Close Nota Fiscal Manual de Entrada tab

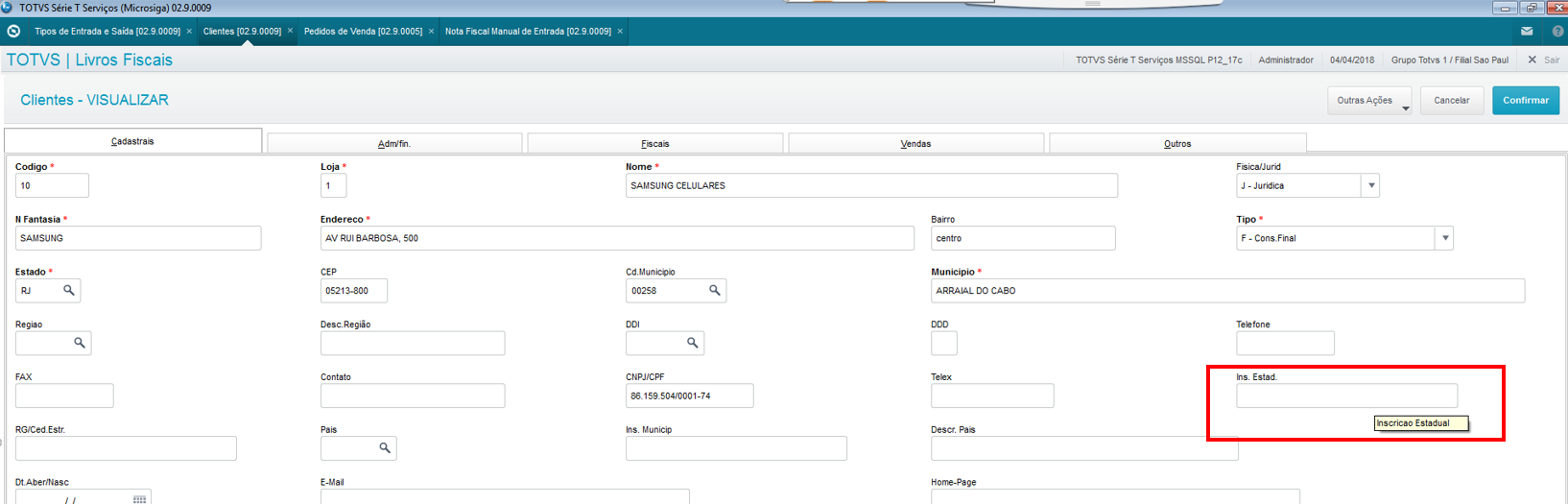tap(620, 32)
